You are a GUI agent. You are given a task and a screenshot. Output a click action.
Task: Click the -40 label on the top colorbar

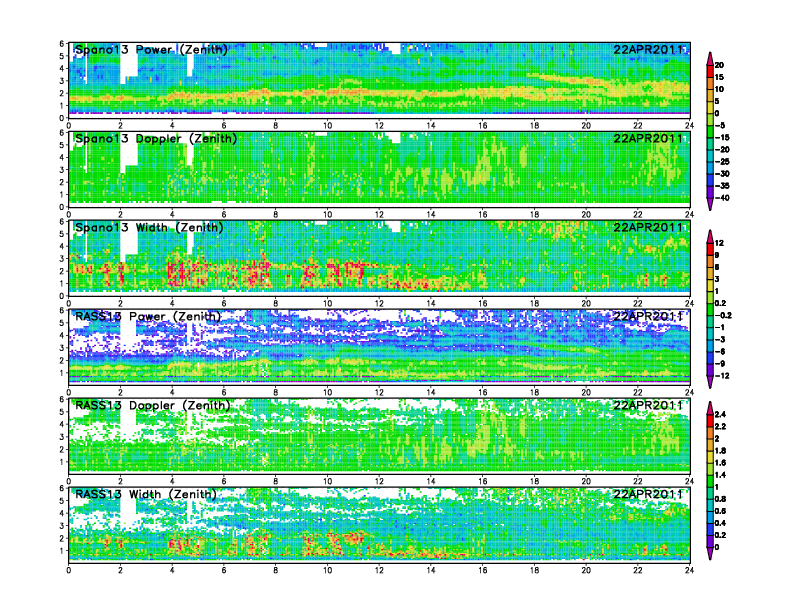pyautogui.click(x=722, y=198)
